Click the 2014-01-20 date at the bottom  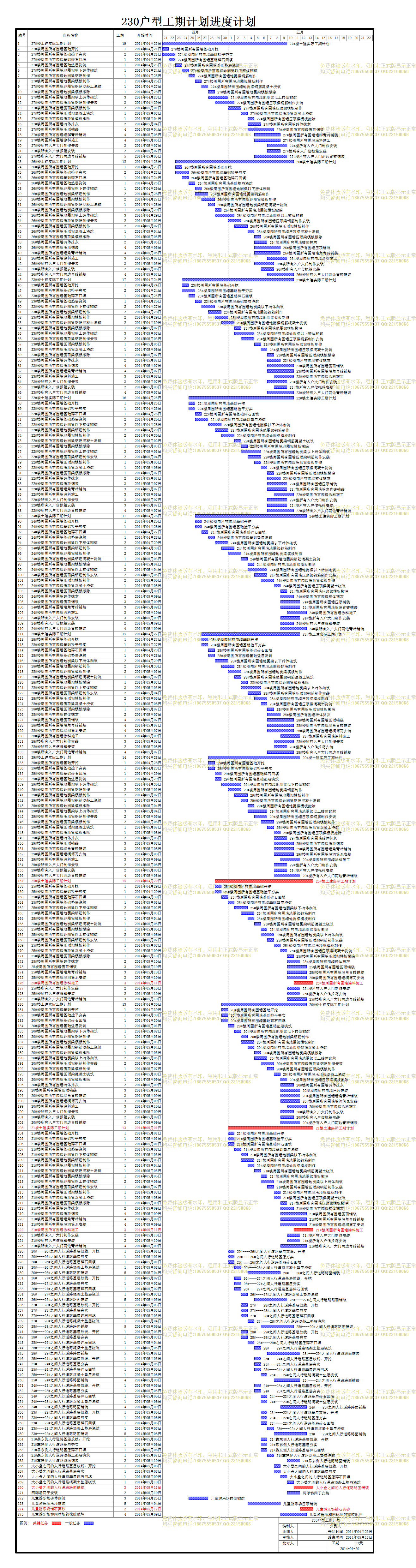pyautogui.click(x=350, y=1549)
